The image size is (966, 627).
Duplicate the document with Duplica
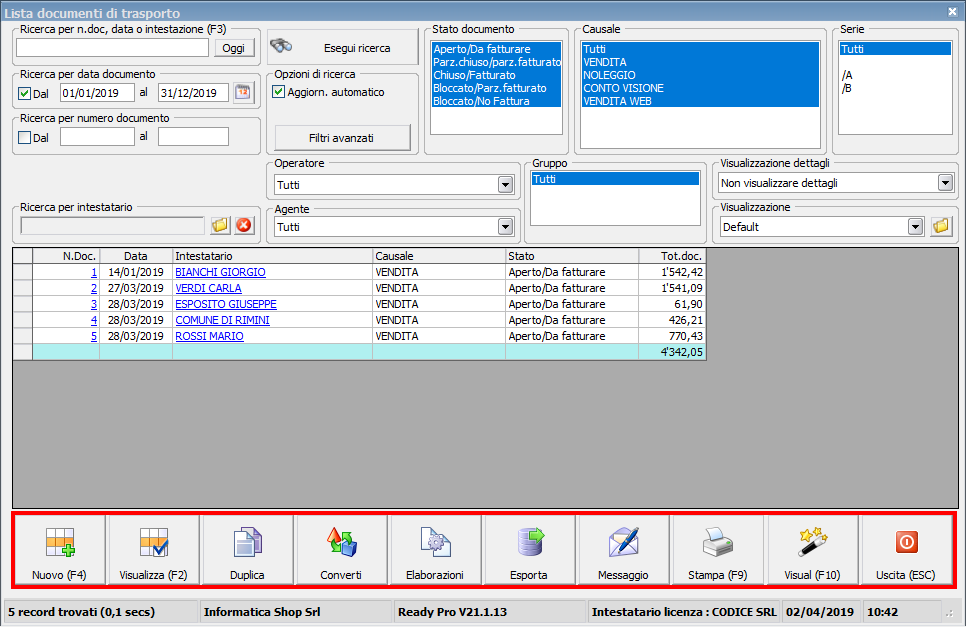[x=247, y=550]
